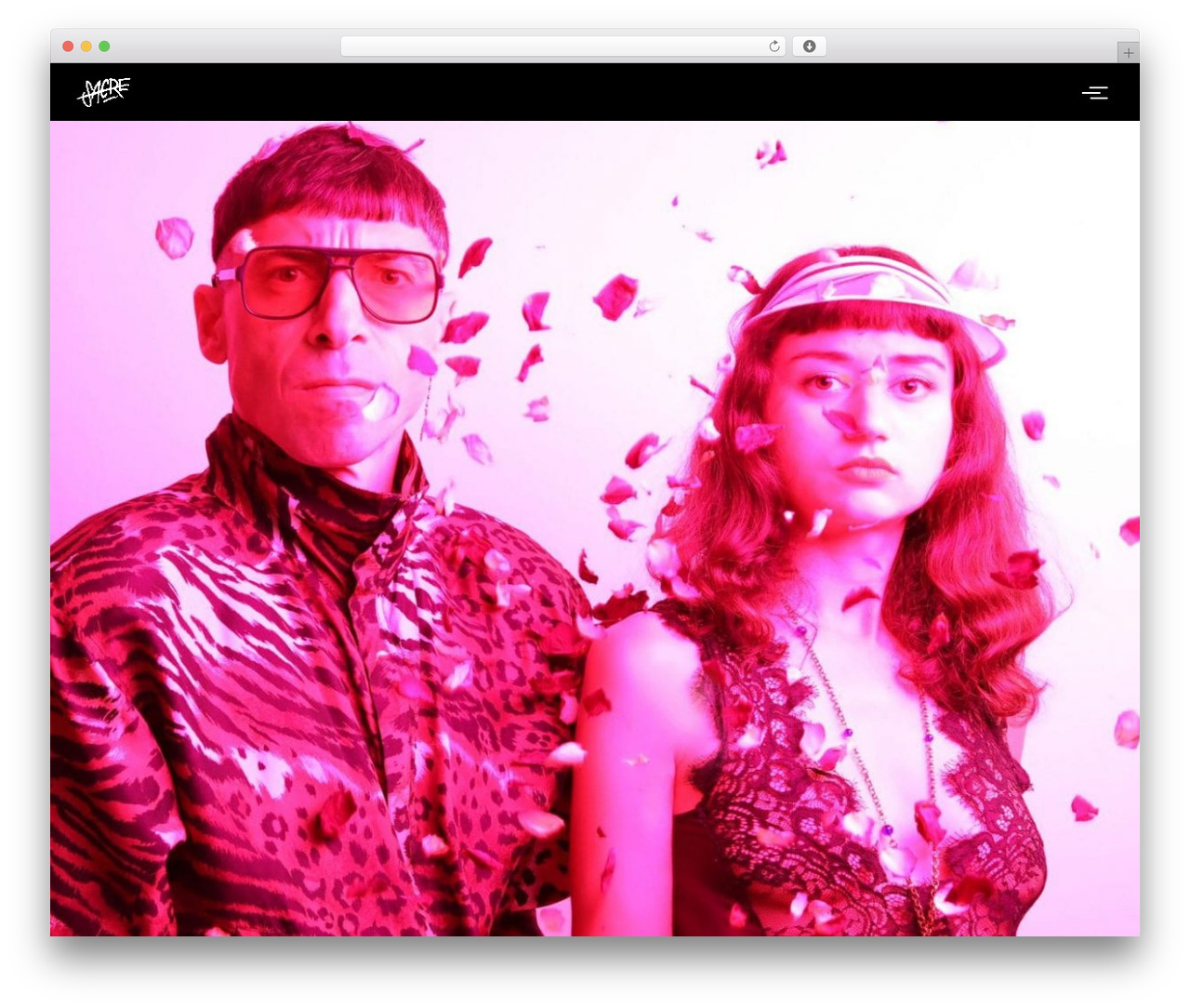Focus the browser address bar
The width and height of the screenshot is (1190, 1008).
pos(562,46)
